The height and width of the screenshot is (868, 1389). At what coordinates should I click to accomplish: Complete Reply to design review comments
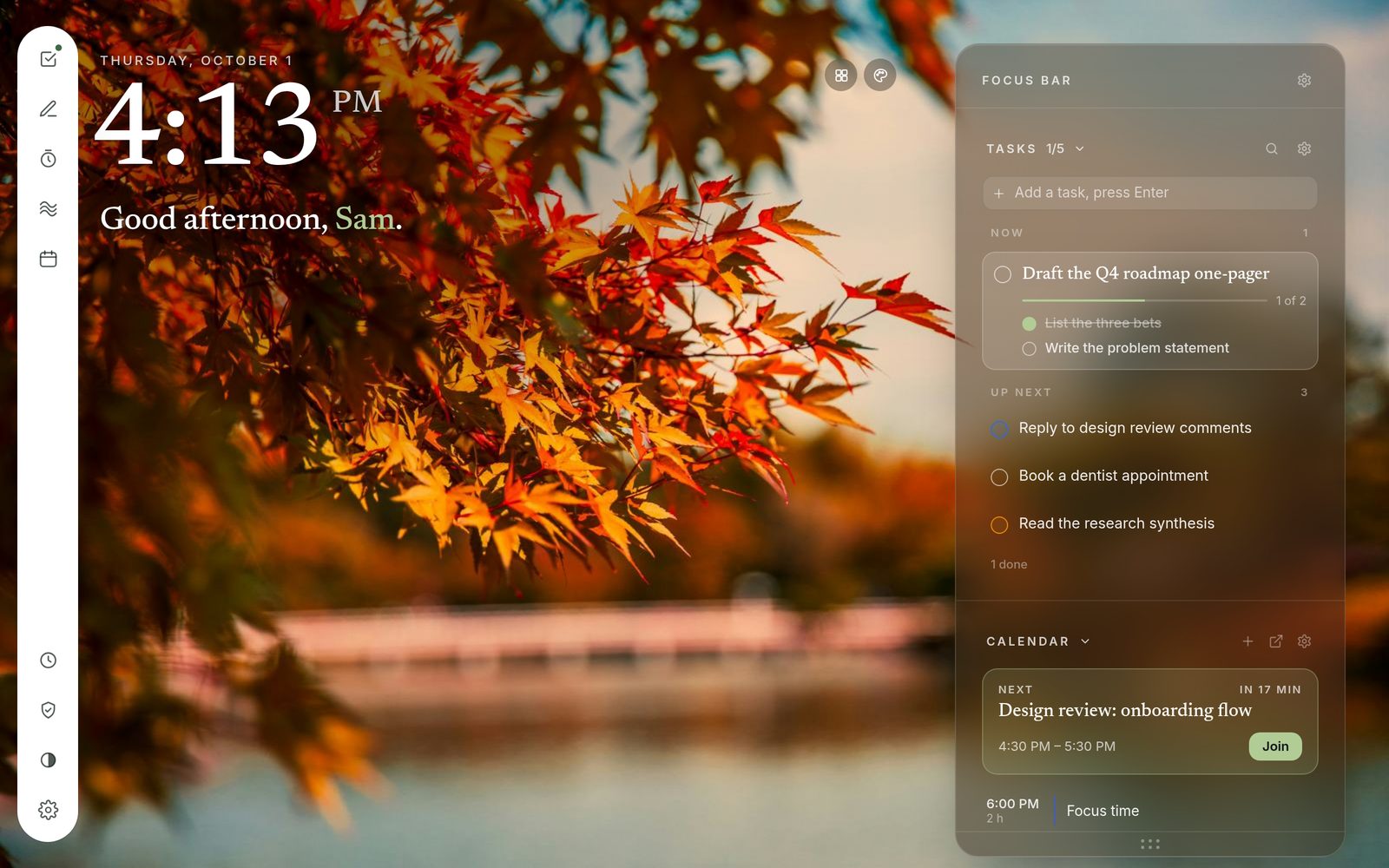pyautogui.click(x=999, y=429)
